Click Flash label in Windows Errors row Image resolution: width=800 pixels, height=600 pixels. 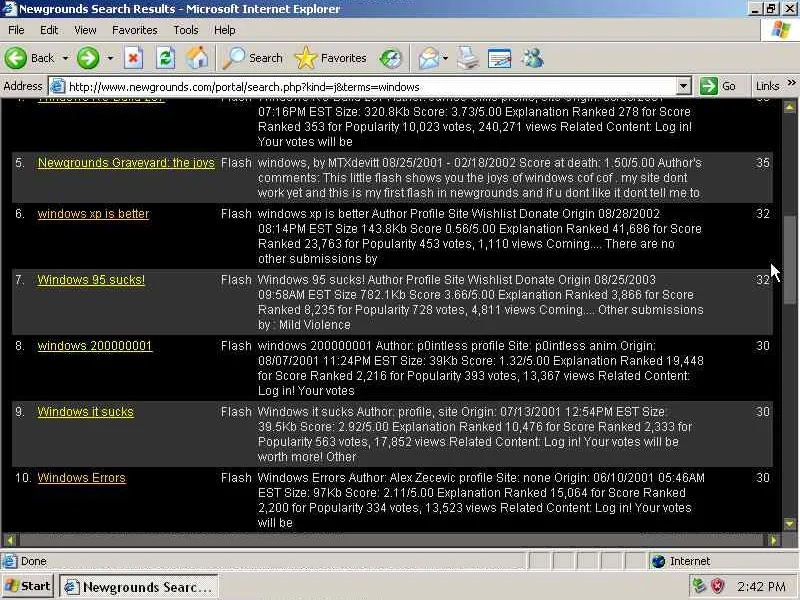[x=236, y=478]
